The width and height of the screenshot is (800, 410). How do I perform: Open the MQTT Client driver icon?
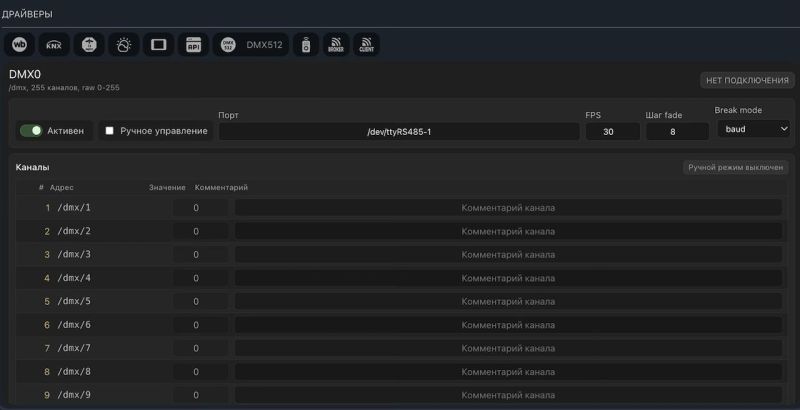pos(366,45)
